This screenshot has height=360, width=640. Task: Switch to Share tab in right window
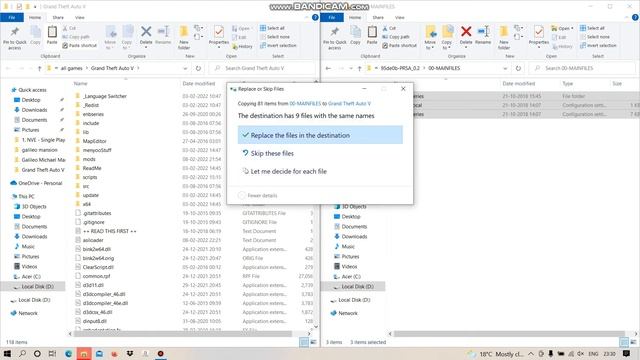(x=378, y=18)
